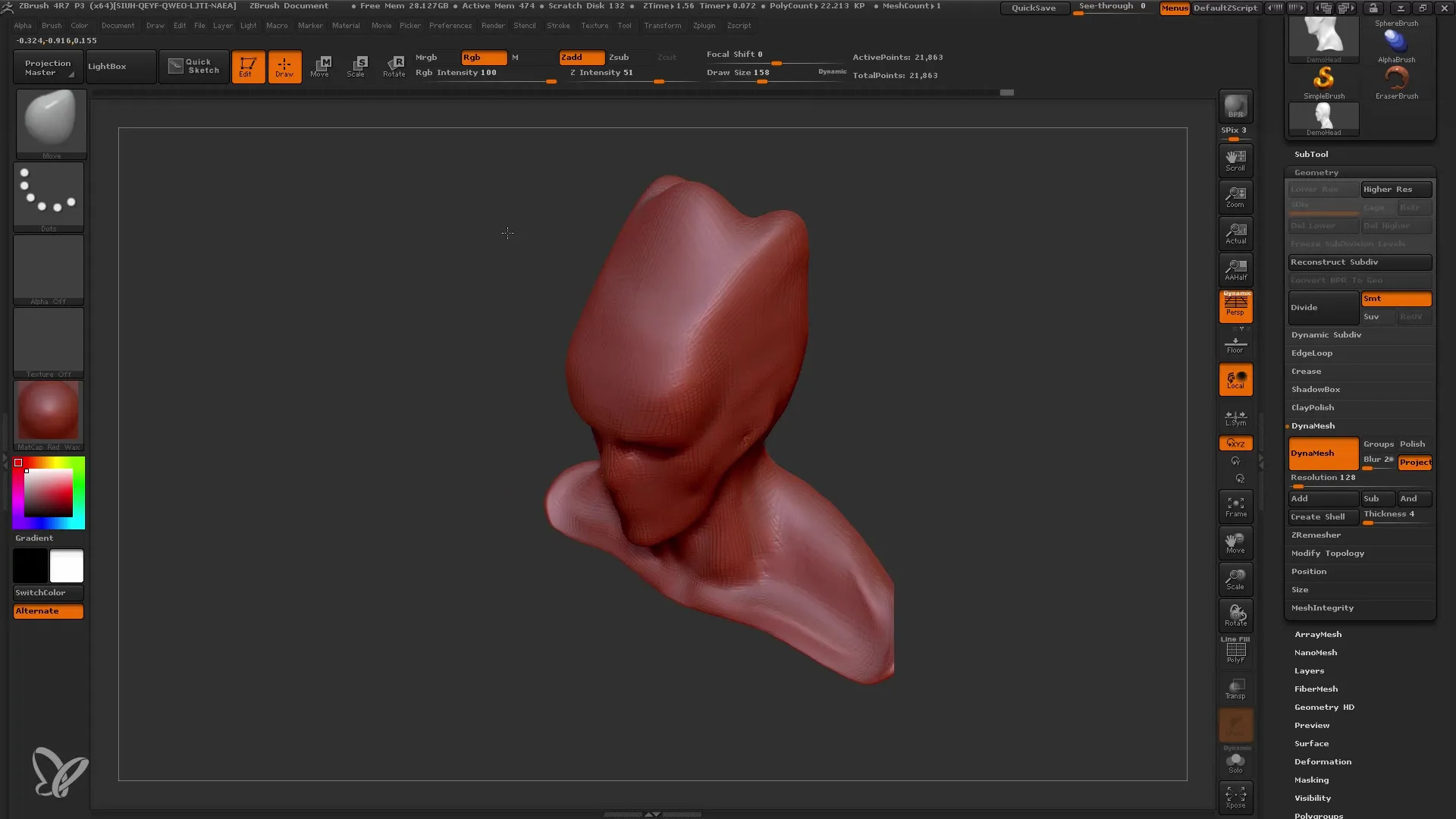Open Quick Sketch
This screenshot has width=1456, height=819.
(x=194, y=67)
